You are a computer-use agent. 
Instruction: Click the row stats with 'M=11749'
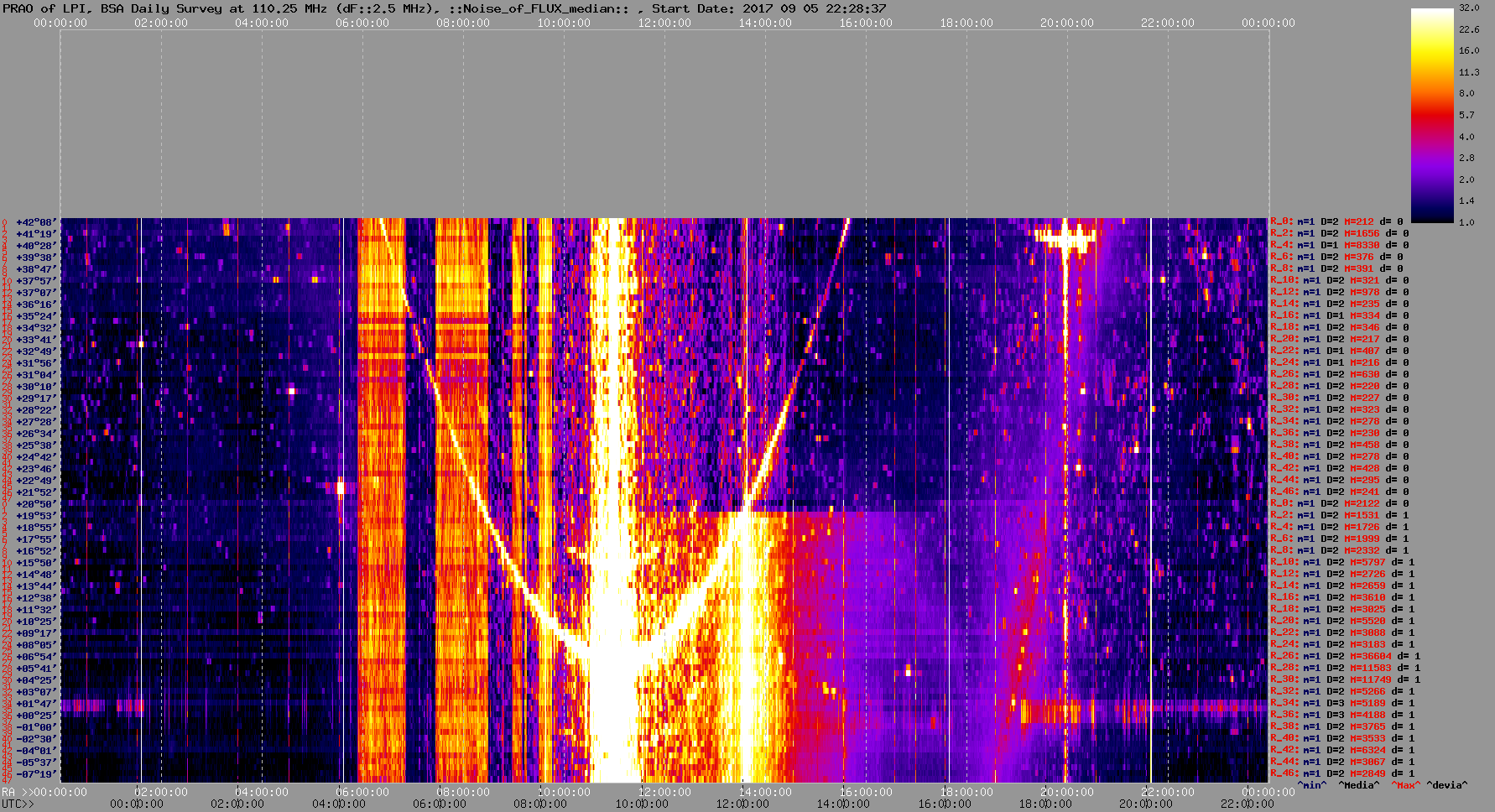pyautogui.click(x=1346, y=679)
